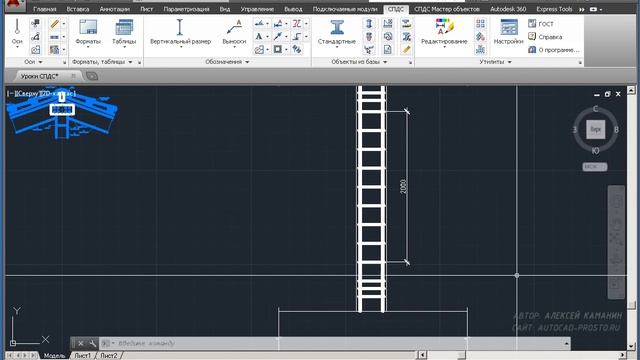
Task: Switch to the Лист1 layout tab
Action: point(82,356)
